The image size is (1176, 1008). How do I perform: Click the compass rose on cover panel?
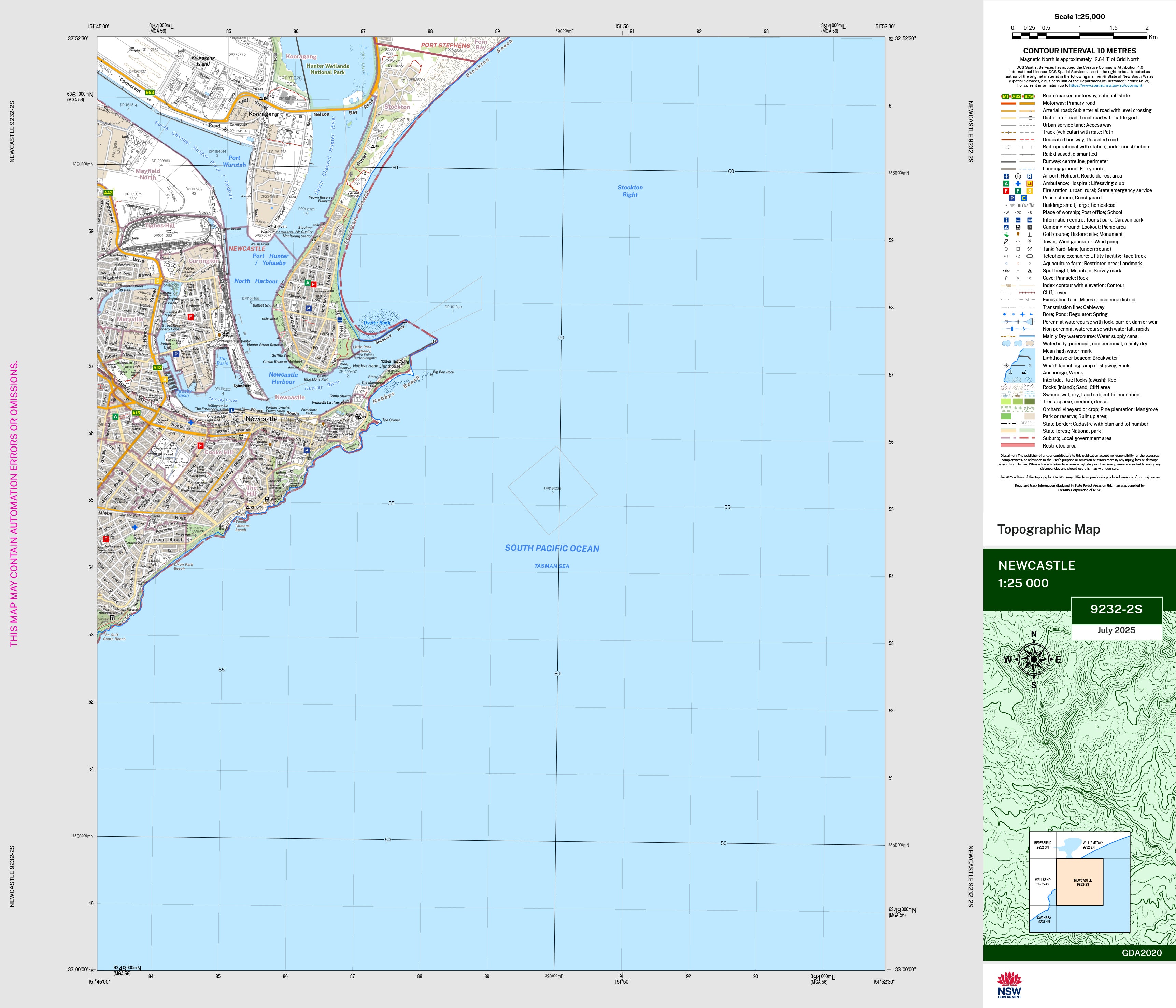point(1034,659)
